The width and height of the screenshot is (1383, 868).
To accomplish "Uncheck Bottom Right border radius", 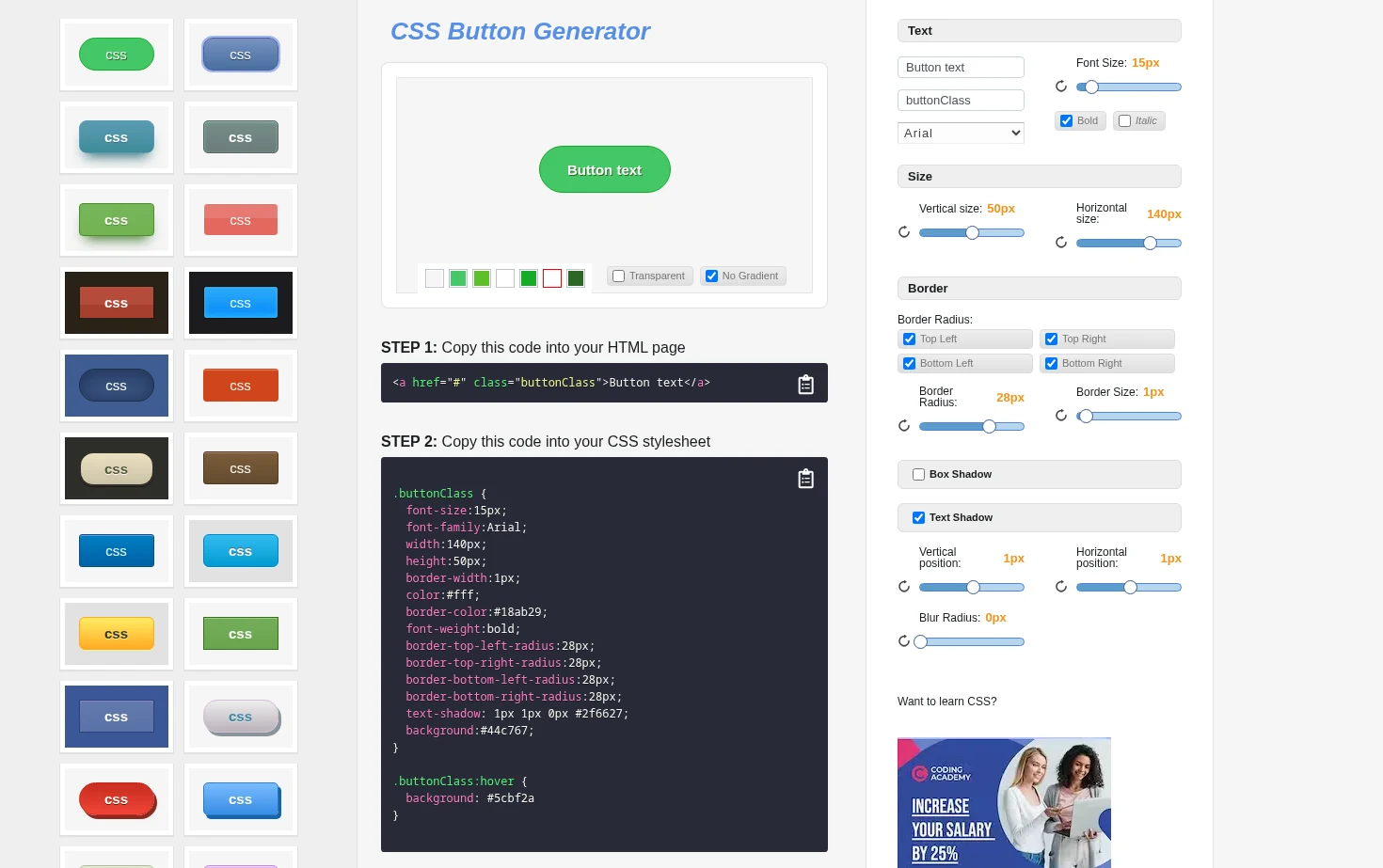I will 1051,364.
